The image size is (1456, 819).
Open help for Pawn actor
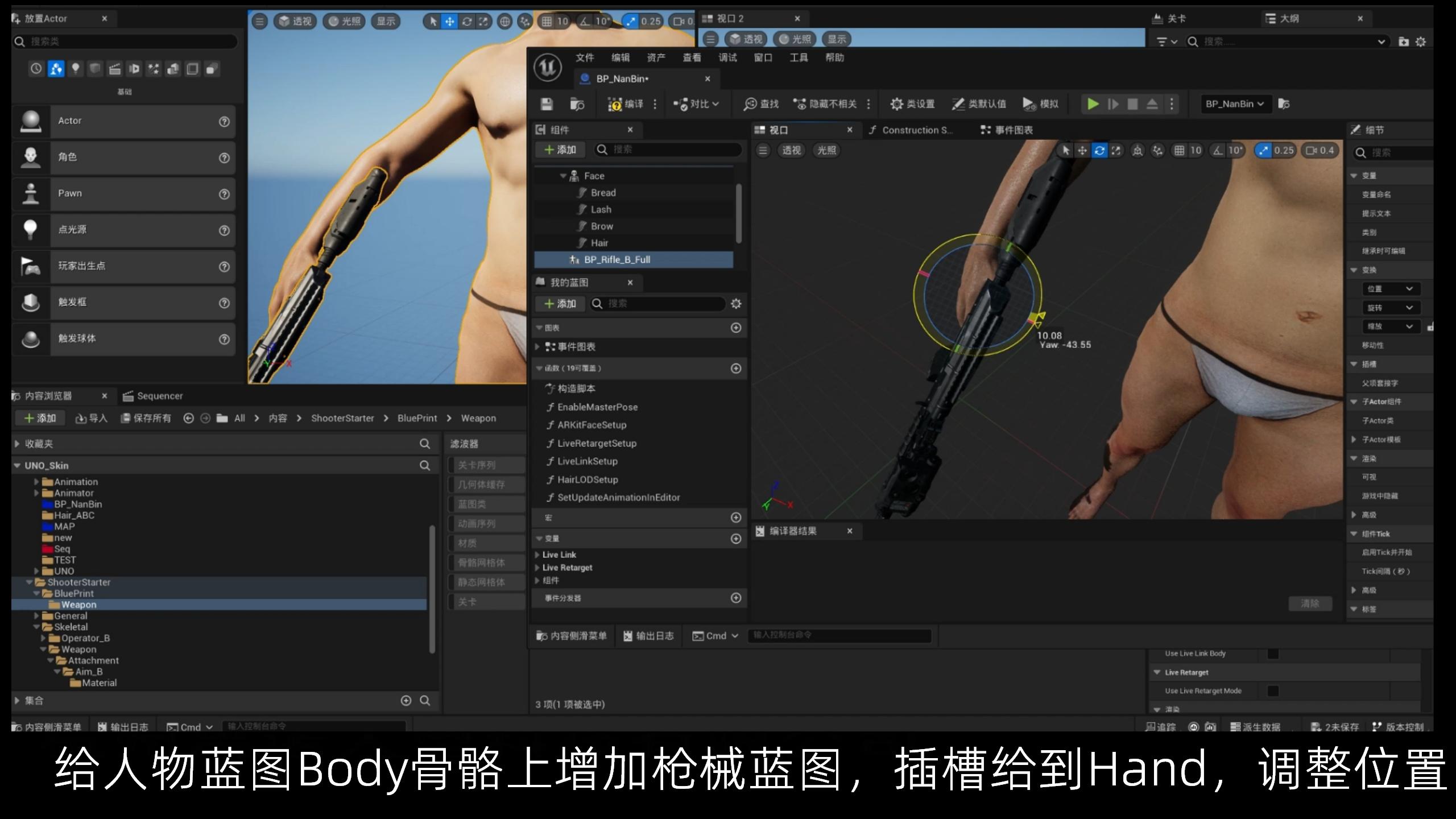click(225, 195)
